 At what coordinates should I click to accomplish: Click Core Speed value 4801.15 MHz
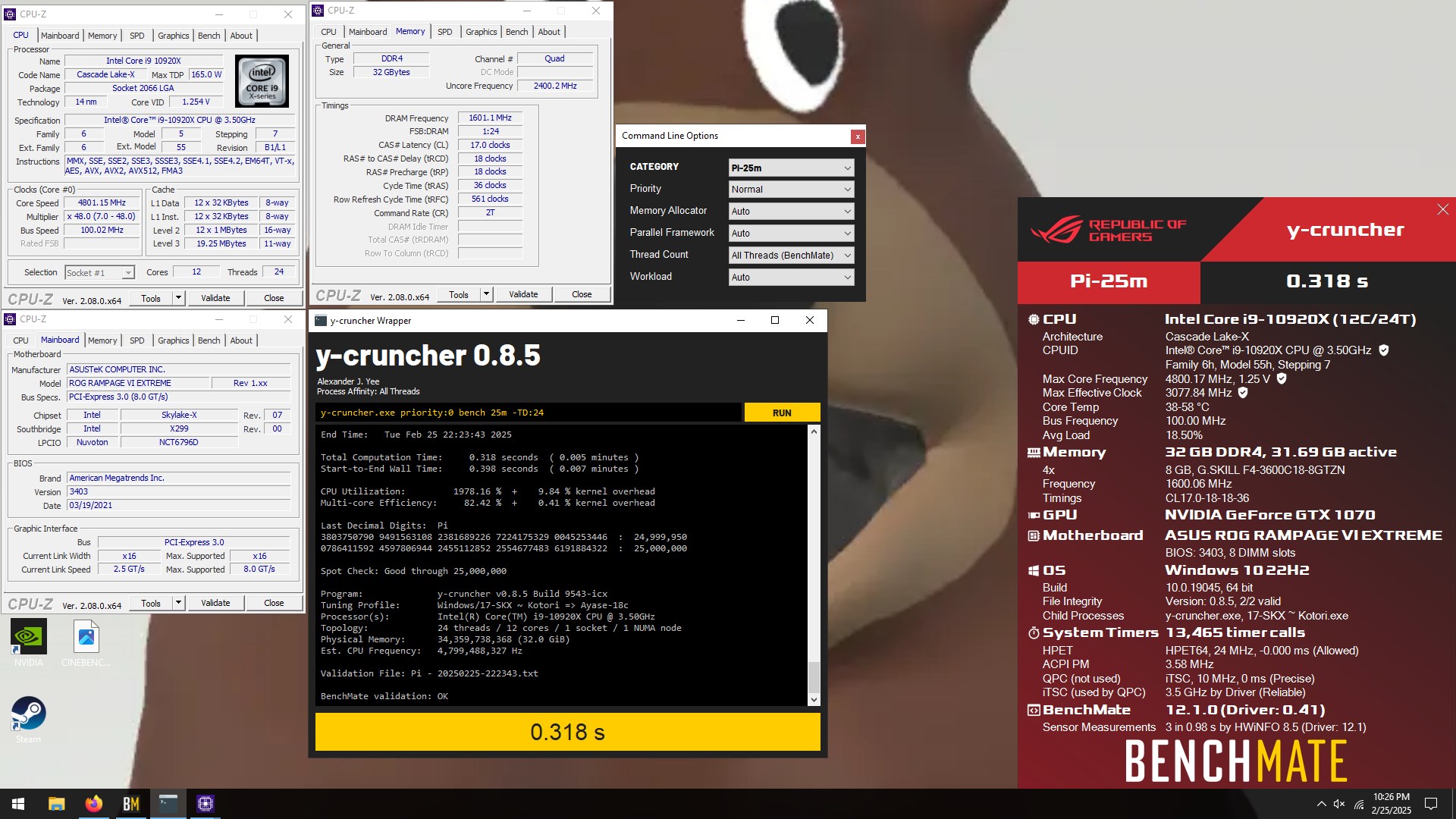tap(102, 203)
